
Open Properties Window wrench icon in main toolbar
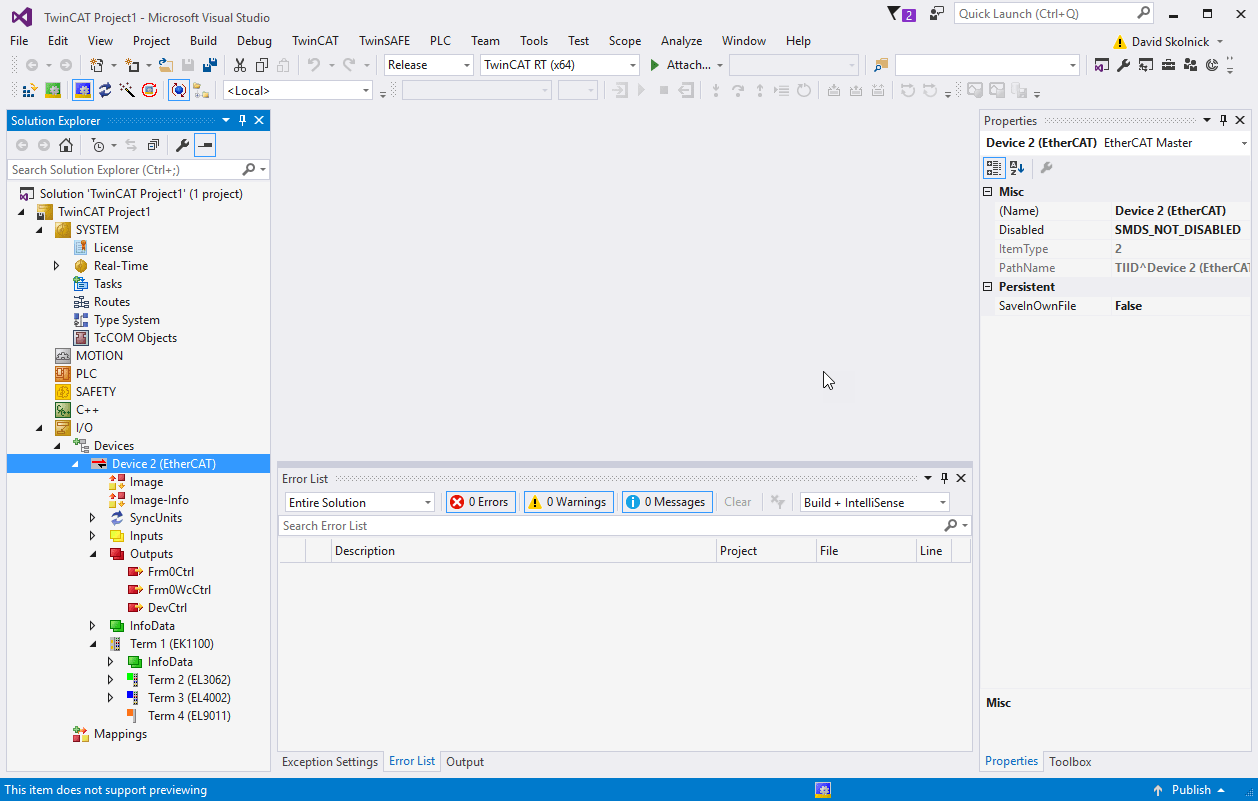click(x=1123, y=65)
